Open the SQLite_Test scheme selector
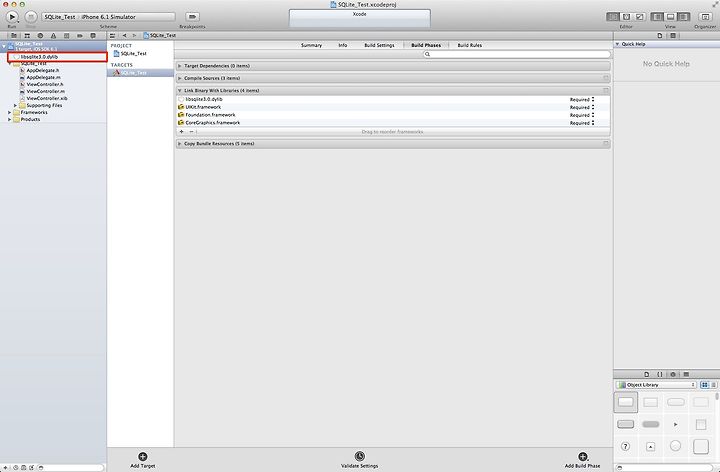This screenshot has height=472, width=720. (108, 17)
